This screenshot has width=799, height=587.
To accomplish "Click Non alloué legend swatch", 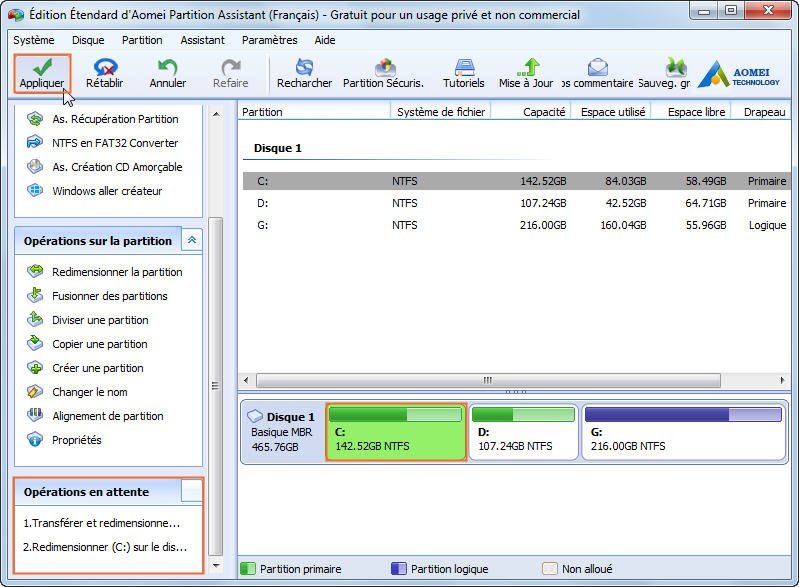I will [550, 569].
